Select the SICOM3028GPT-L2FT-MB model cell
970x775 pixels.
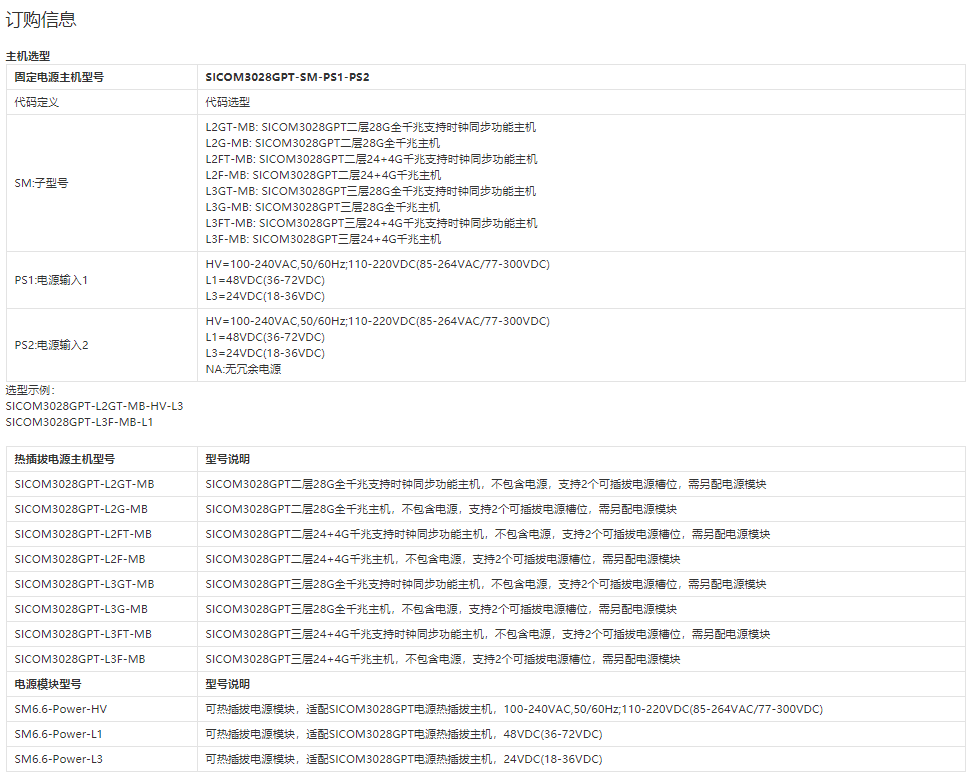coord(83,534)
